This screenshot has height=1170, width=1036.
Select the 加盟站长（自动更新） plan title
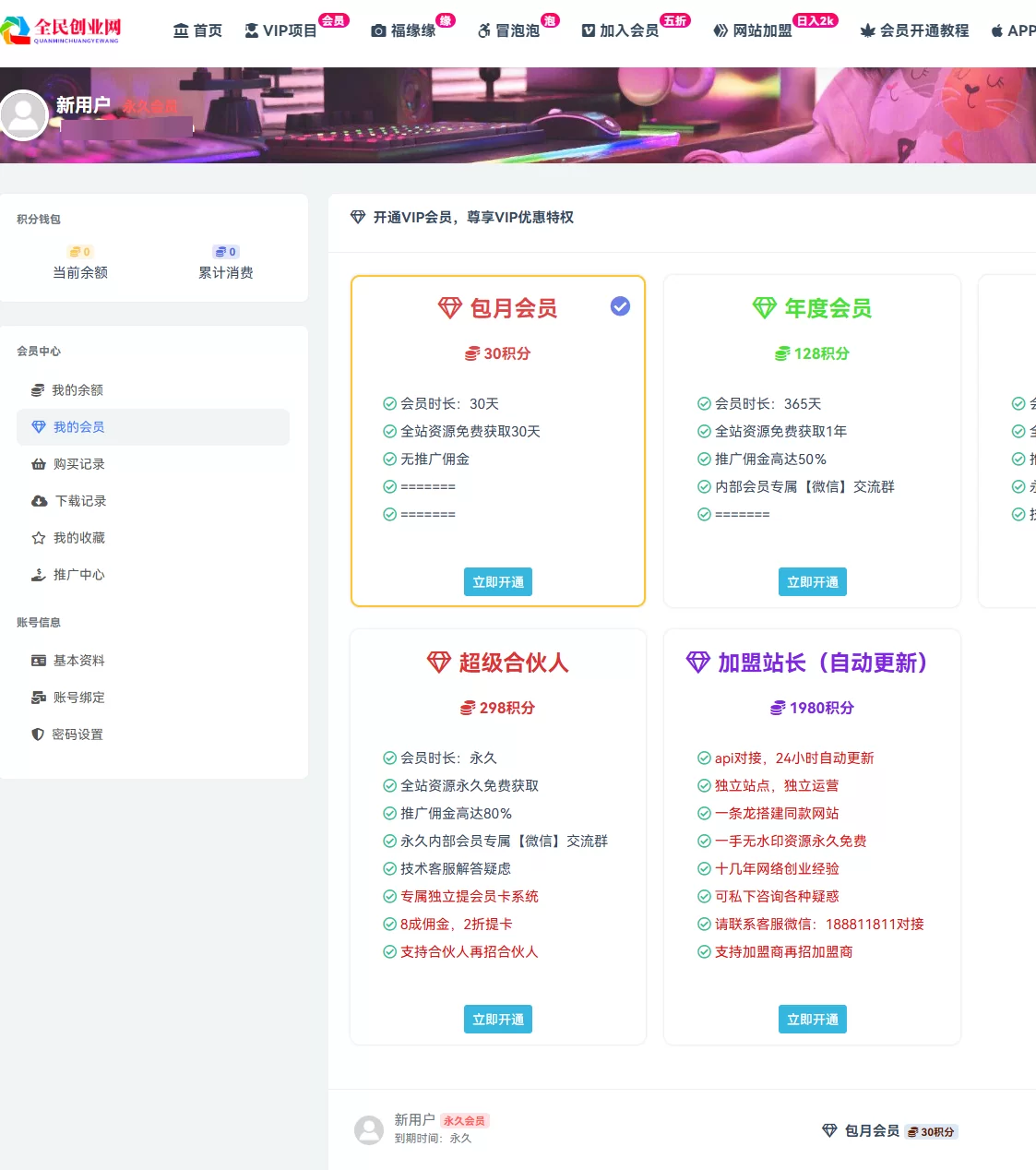(x=823, y=663)
